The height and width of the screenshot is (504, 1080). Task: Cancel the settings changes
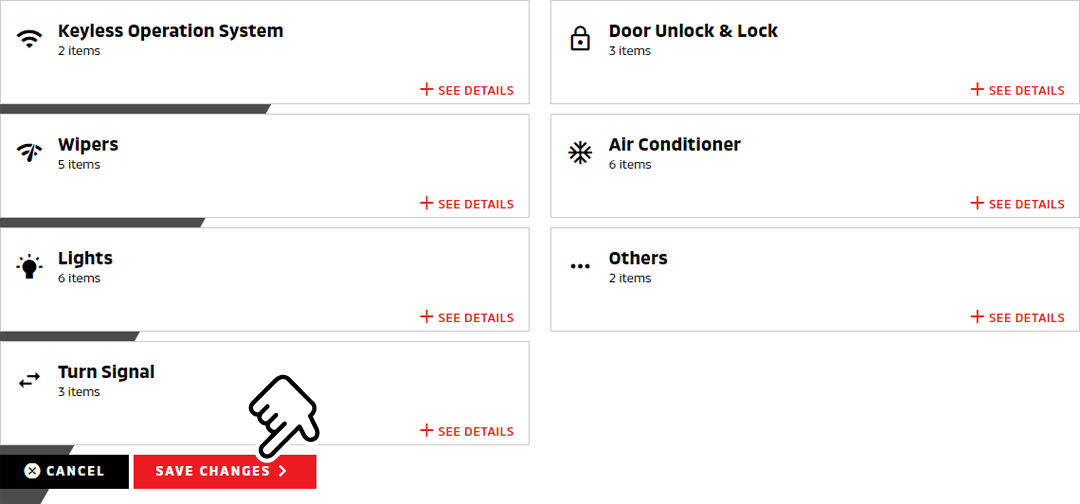(x=64, y=472)
